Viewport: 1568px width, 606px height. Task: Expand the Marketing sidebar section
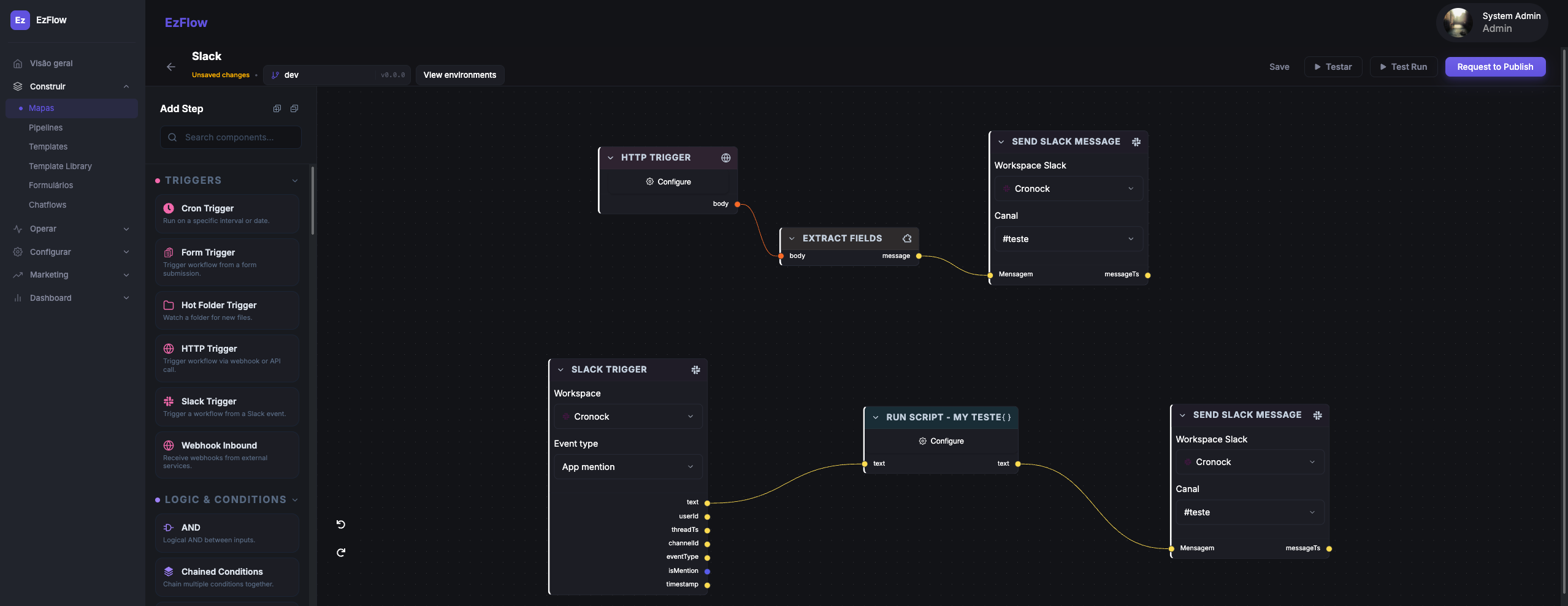(x=126, y=275)
